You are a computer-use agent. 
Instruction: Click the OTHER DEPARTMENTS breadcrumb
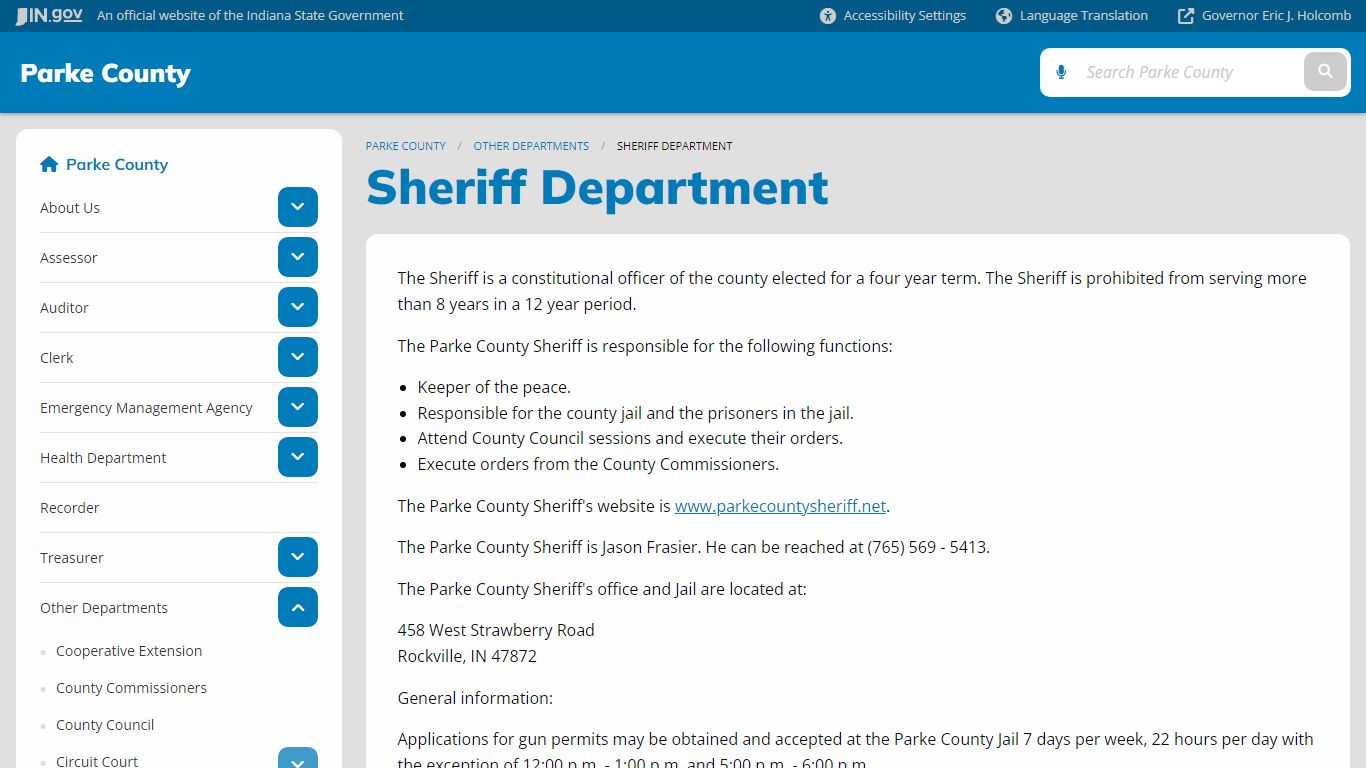pyautogui.click(x=531, y=146)
